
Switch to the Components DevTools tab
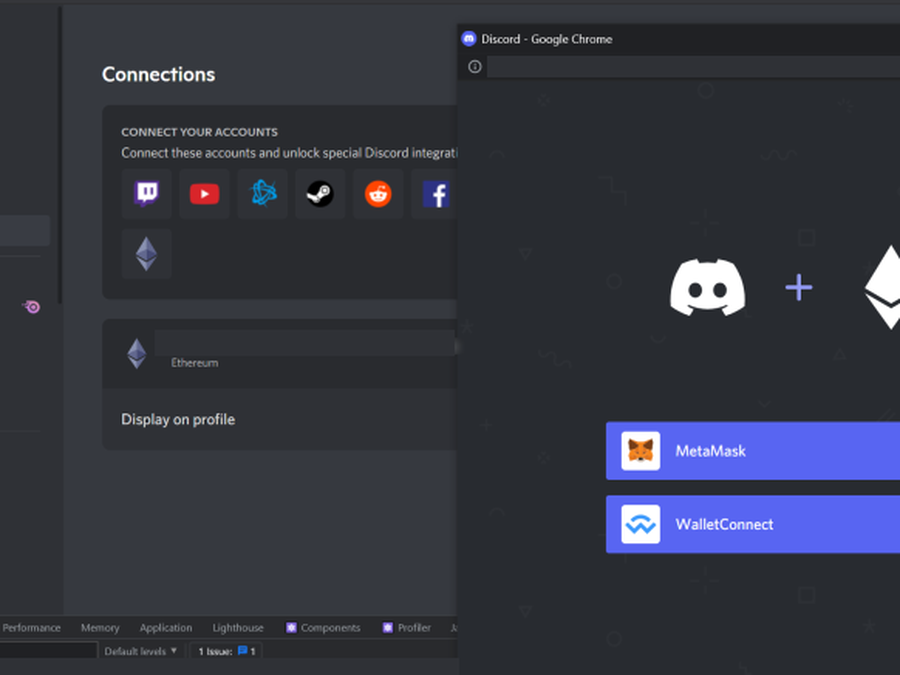coord(323,627)
